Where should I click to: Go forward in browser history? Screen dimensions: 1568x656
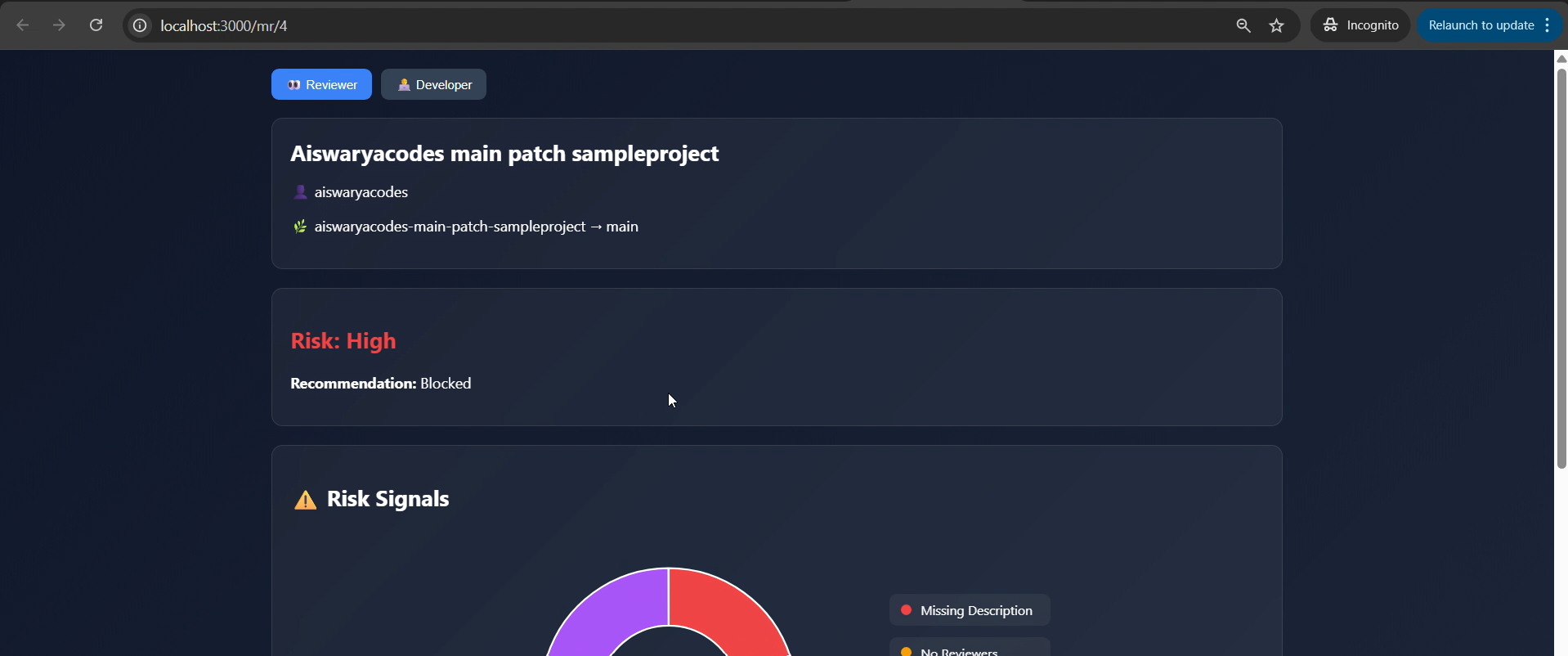click(x=59, y=25)
